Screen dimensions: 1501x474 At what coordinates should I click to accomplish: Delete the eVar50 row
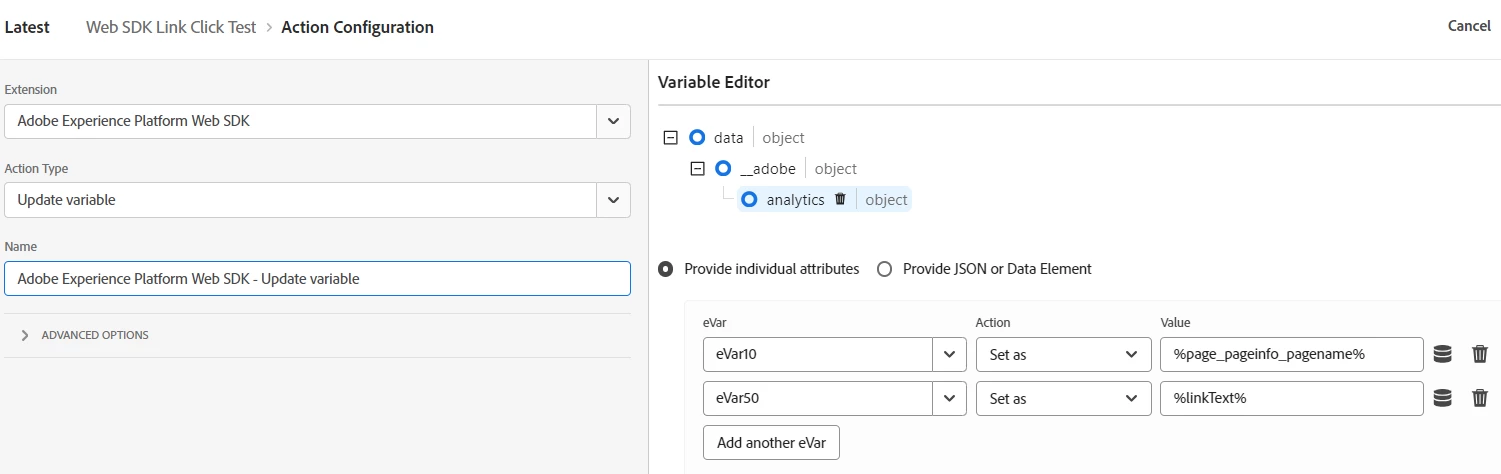click(1480, 398)
